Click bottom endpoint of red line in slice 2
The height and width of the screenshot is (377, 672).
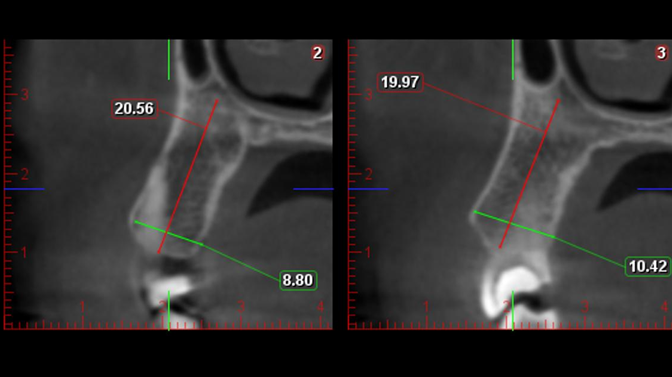click(x=159, y=252)
